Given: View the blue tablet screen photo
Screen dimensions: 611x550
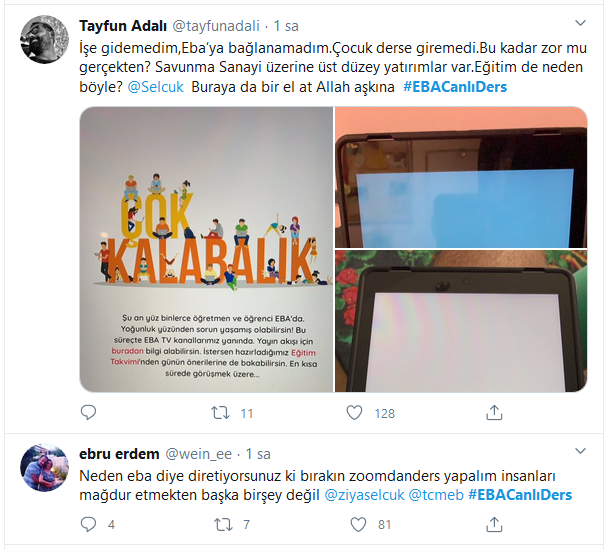Looking at the screenshot, I should click(x=461, y=177).
